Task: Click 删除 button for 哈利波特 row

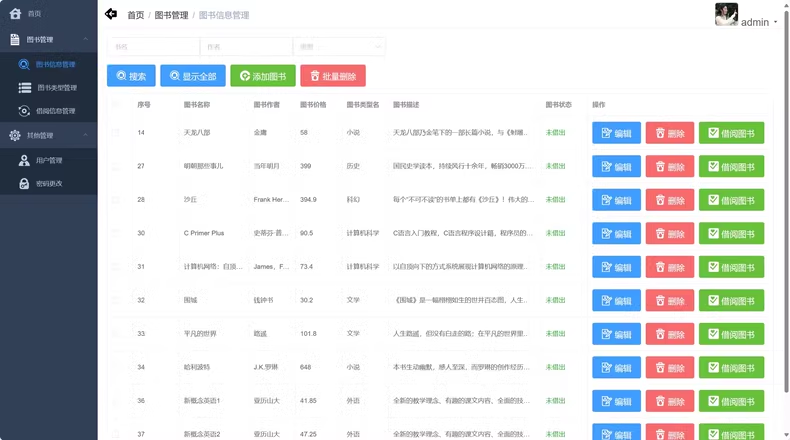Action: click(670, 367)
